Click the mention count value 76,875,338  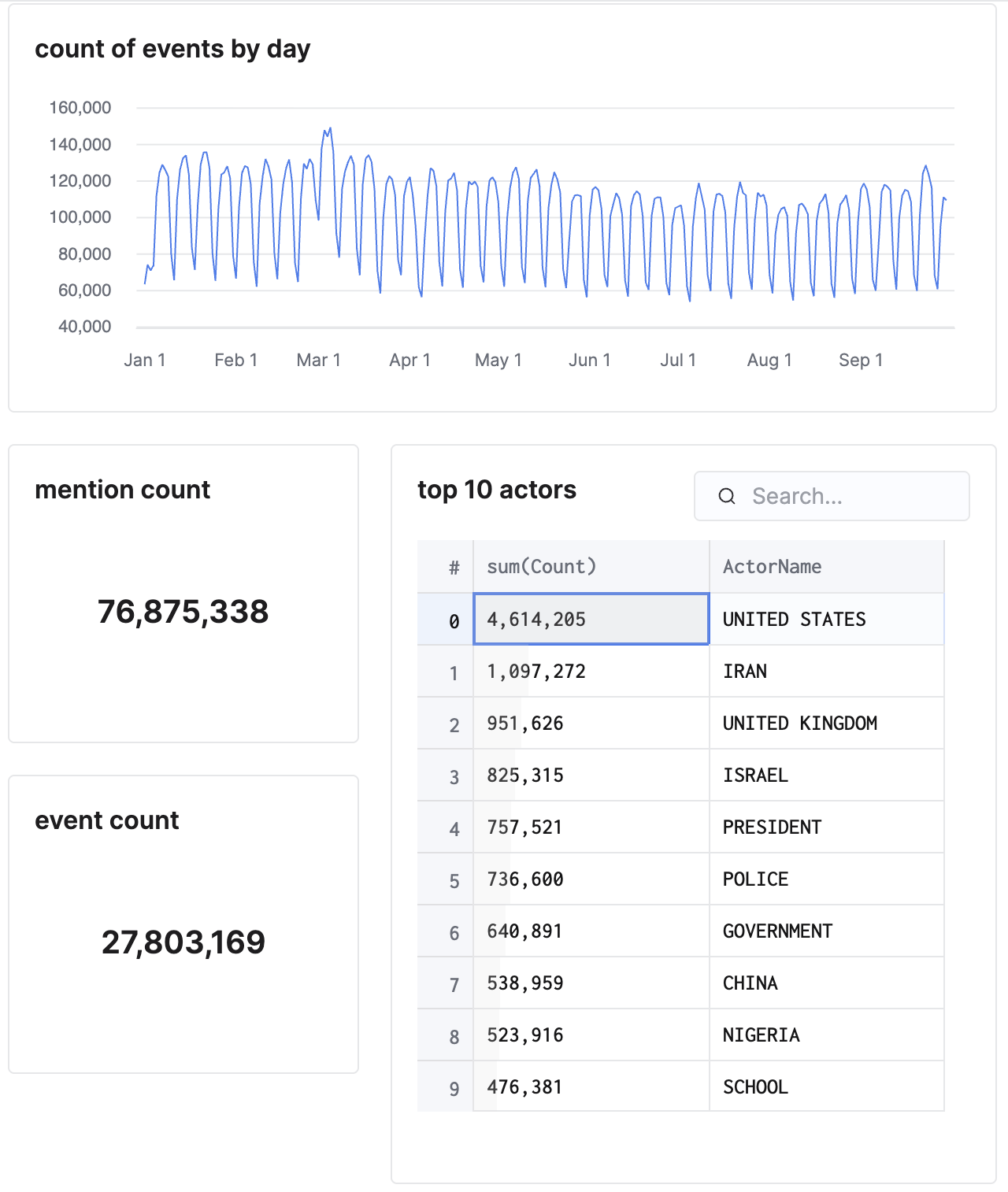click(183, 612)
